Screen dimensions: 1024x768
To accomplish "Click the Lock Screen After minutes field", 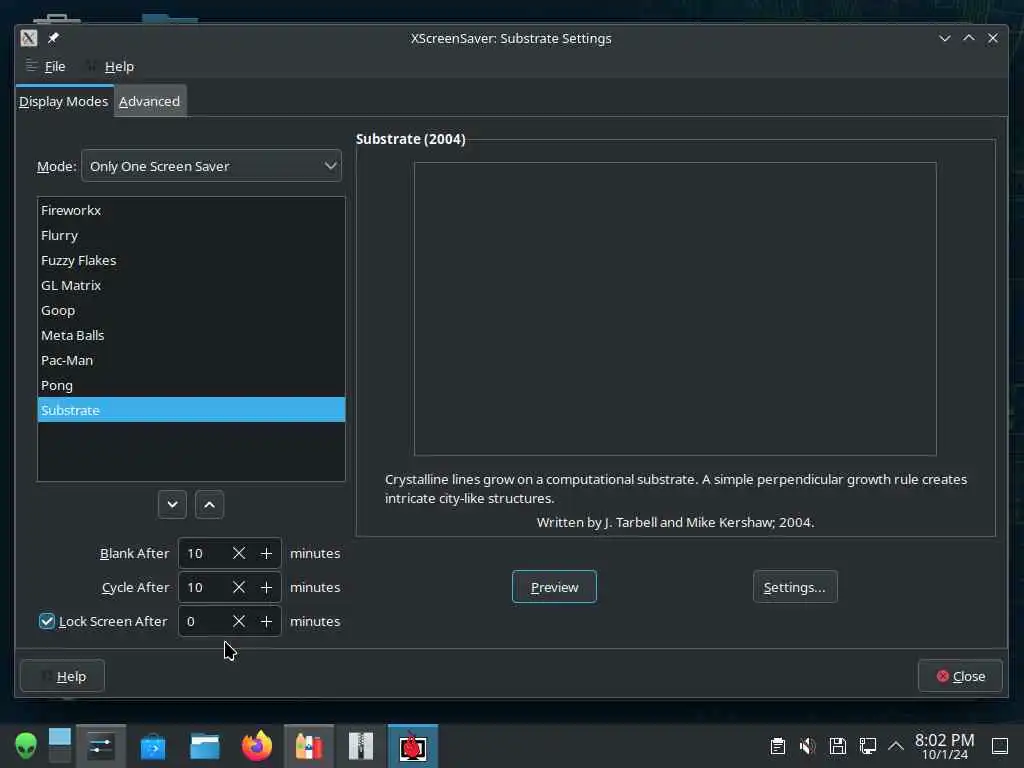I will pyautogui.click(x=203, y=621).
